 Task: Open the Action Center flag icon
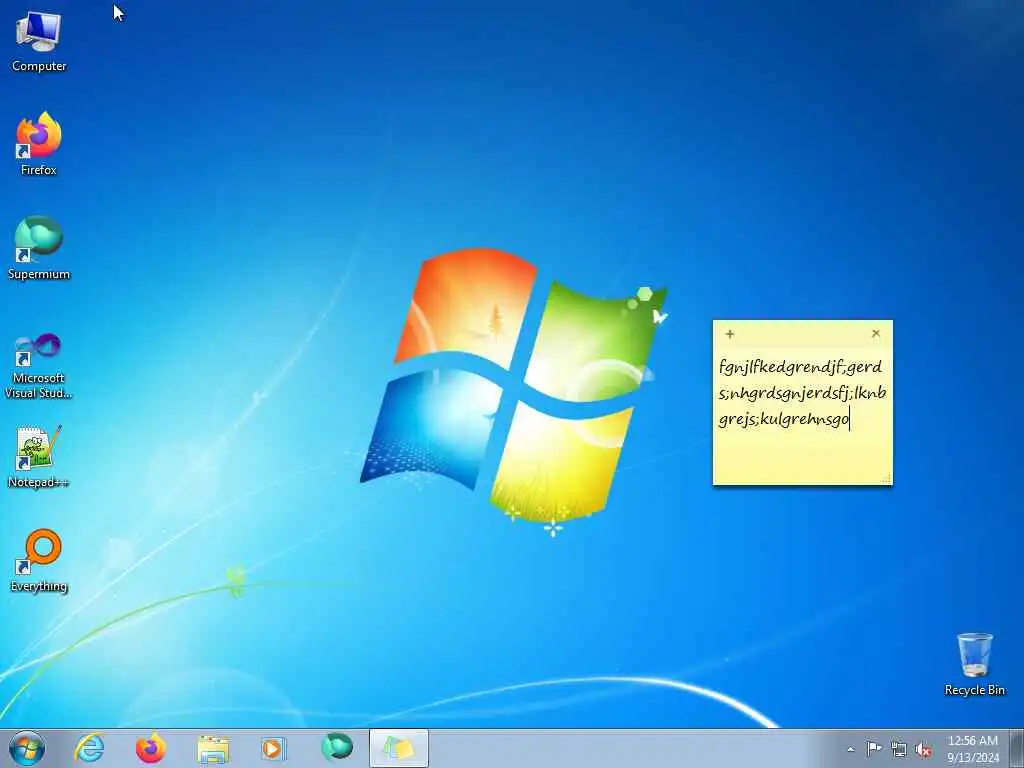(x=874, y=748)
